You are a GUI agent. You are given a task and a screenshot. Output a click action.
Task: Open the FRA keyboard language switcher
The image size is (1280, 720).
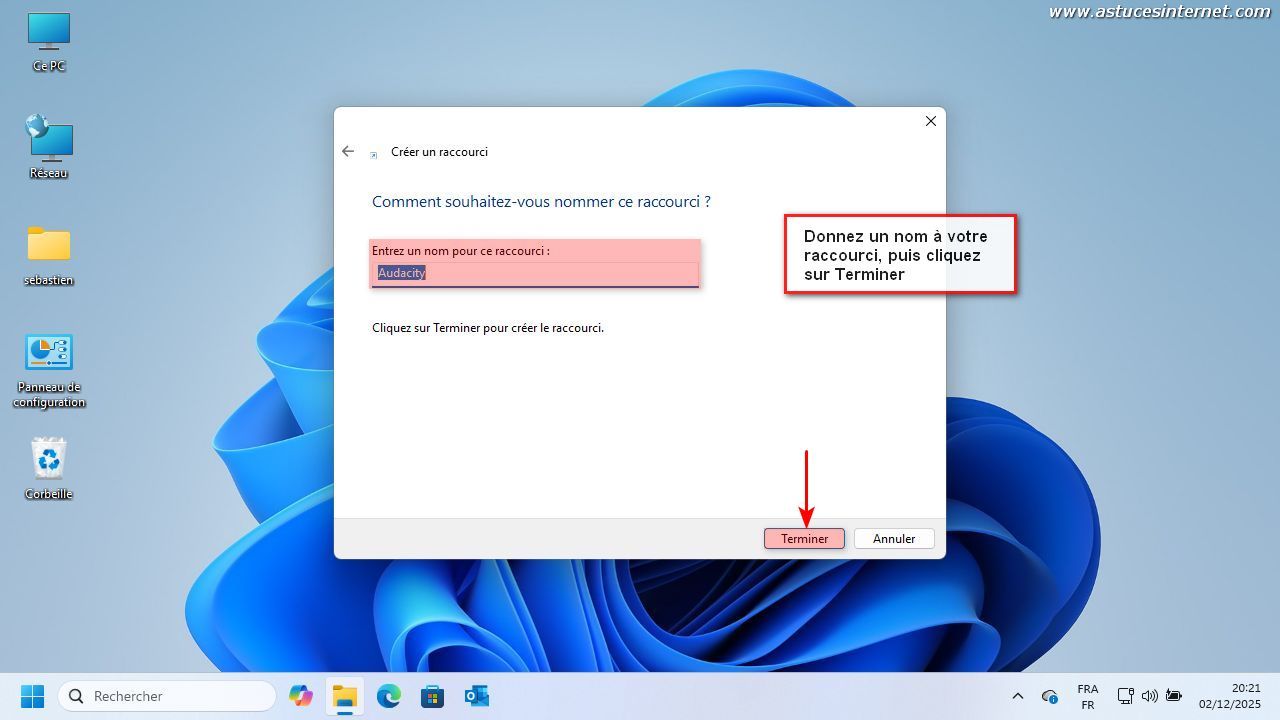(x=1087, y=696)
